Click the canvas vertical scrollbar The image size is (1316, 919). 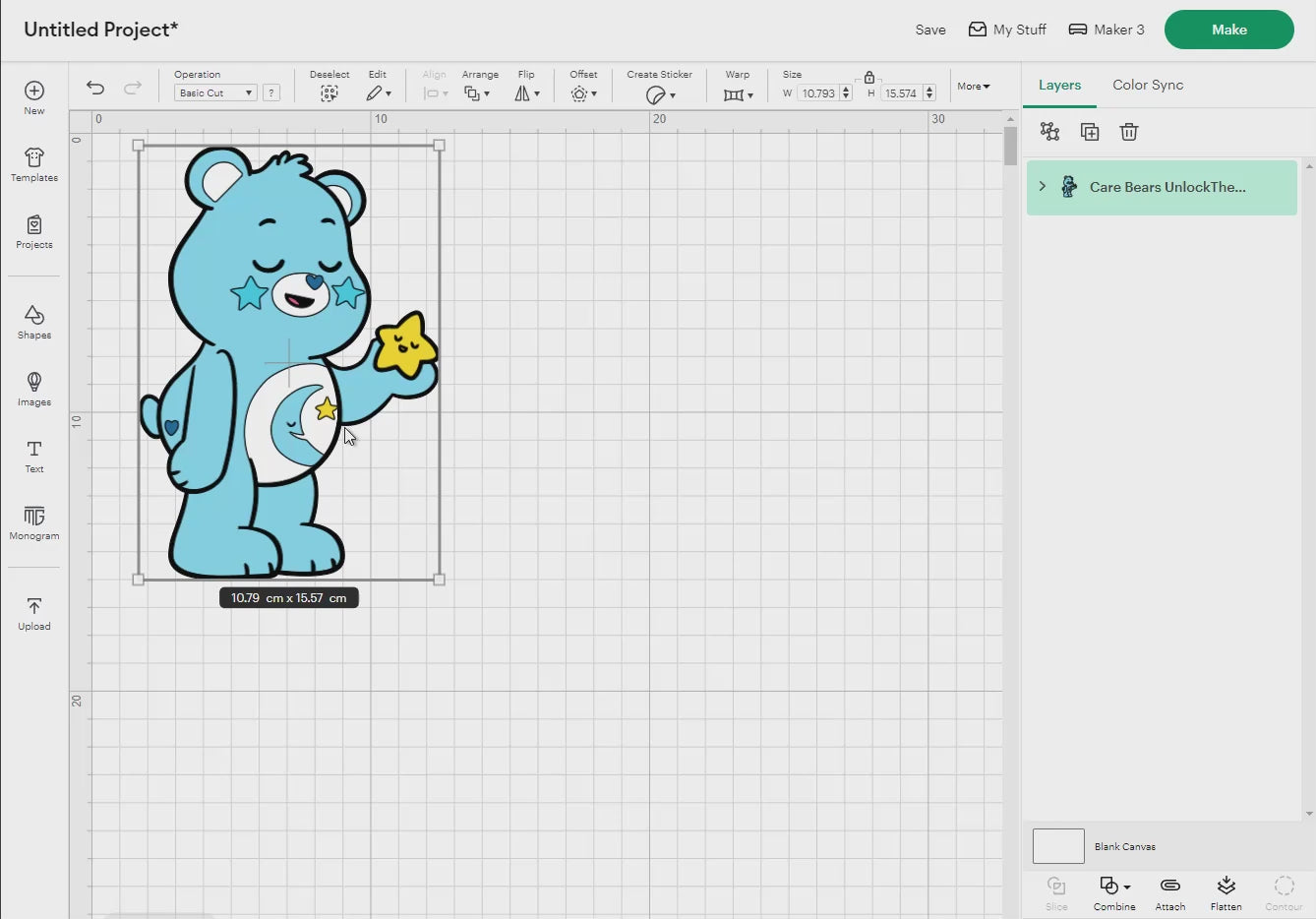1010,147
